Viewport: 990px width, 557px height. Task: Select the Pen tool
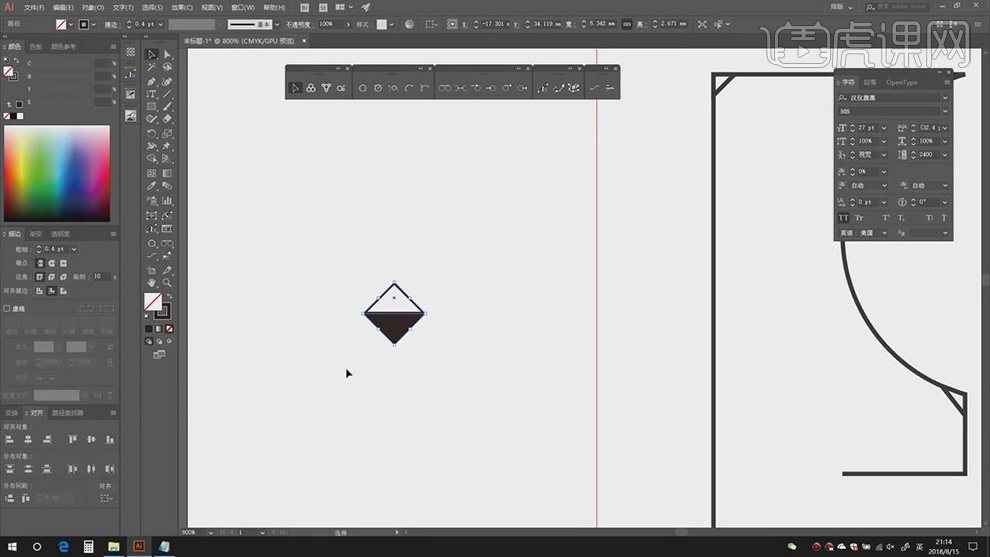(151, 81)
